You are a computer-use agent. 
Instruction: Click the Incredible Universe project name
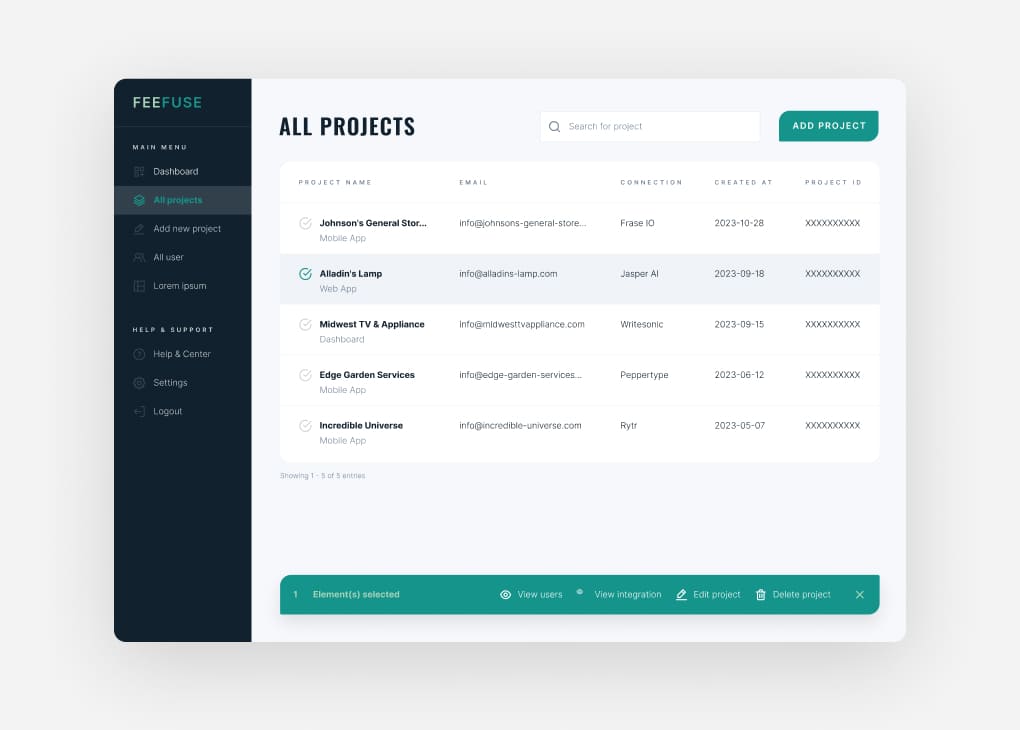click(361, 426)
